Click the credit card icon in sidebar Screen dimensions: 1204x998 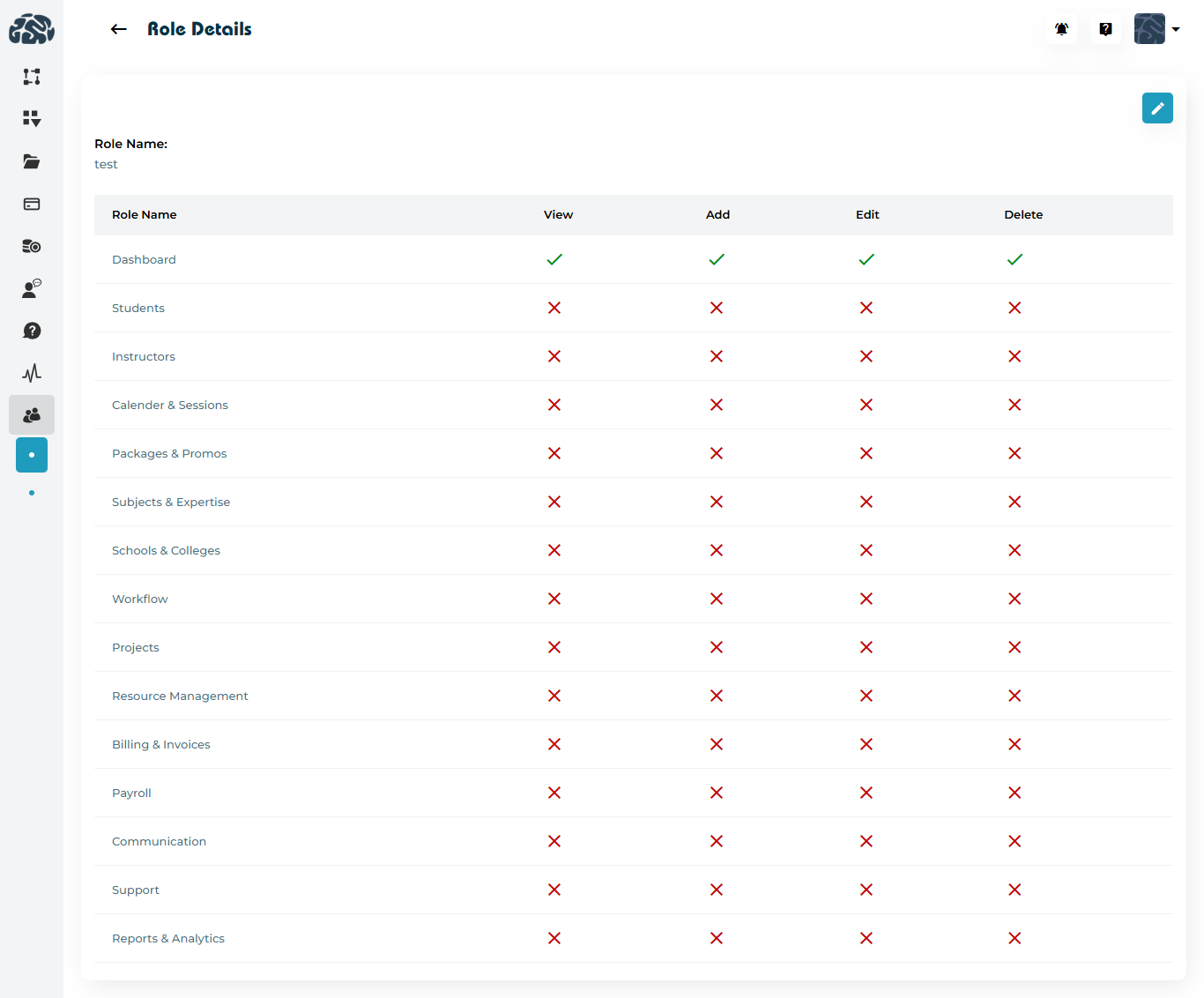[x=32, y=204]
